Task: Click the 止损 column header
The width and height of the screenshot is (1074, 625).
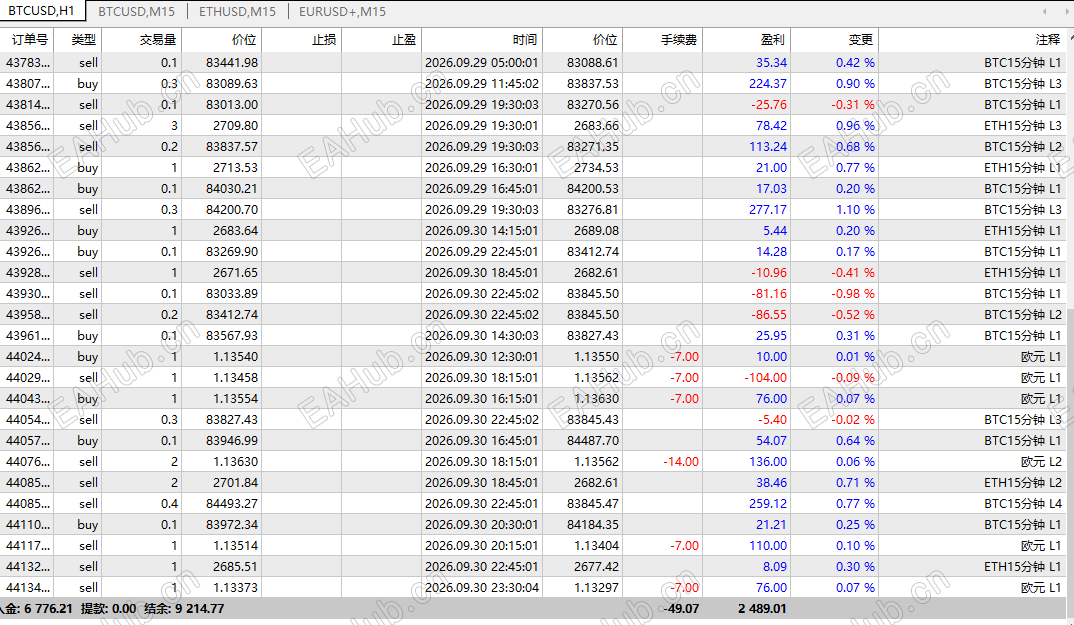Action: coord(302,40)
